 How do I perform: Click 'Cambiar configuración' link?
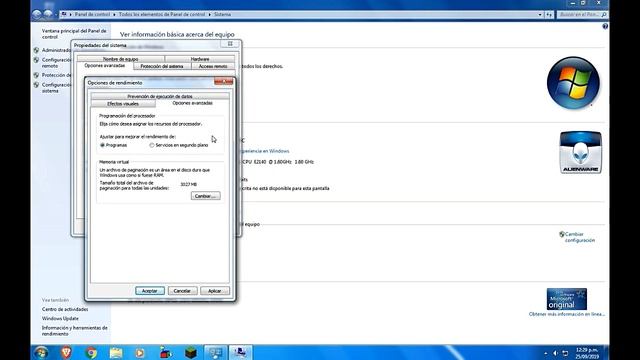[580, 237]
